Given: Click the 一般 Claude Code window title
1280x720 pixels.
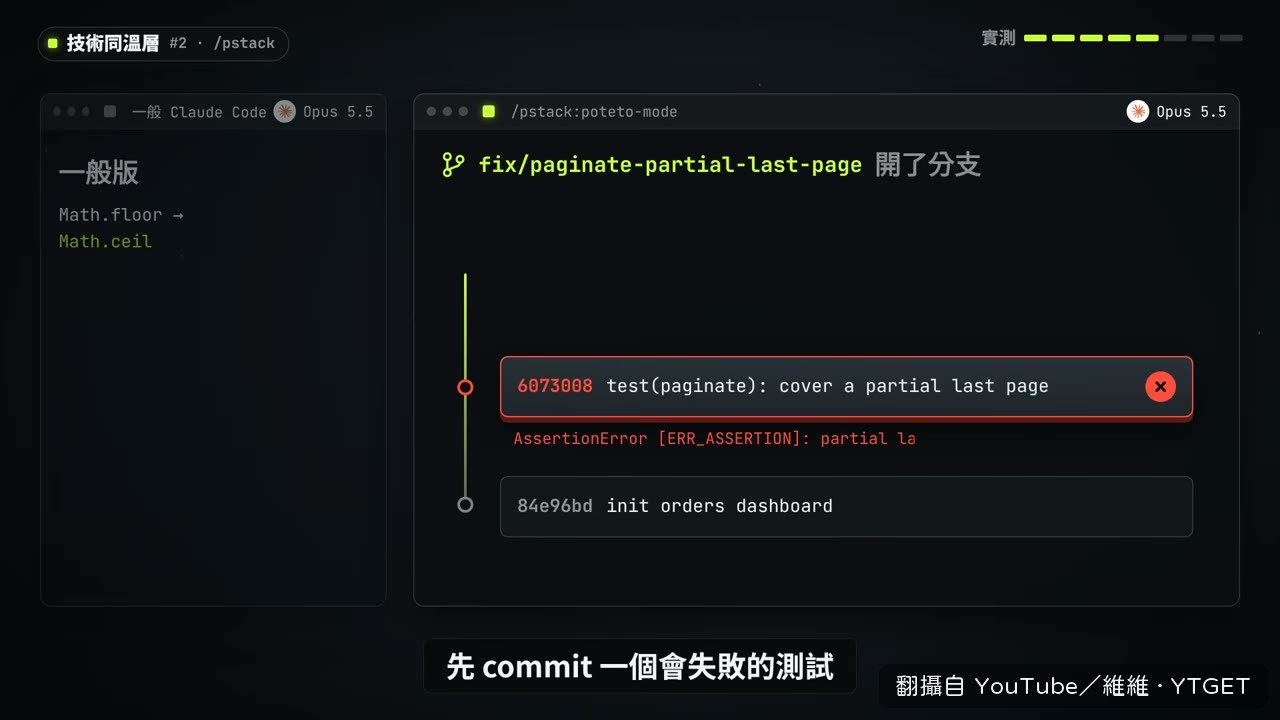Looking at the screenshot, I should [199, 112].
